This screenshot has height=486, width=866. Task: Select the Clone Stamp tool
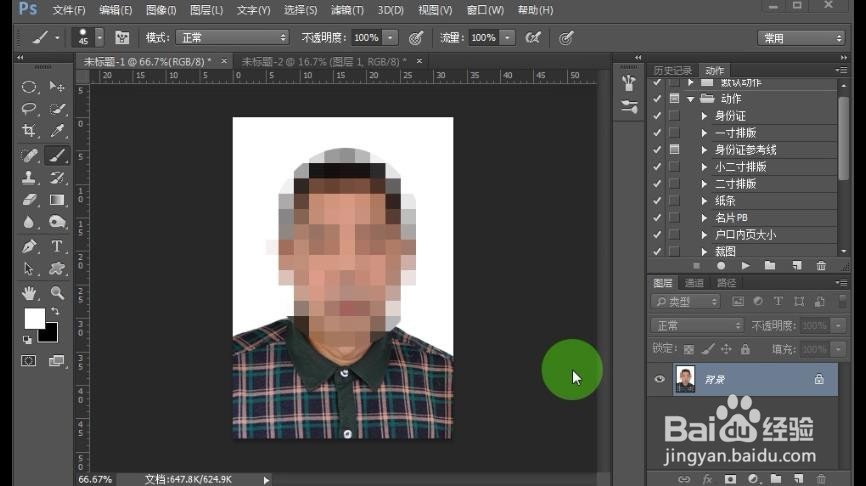[x=29, y=178]
